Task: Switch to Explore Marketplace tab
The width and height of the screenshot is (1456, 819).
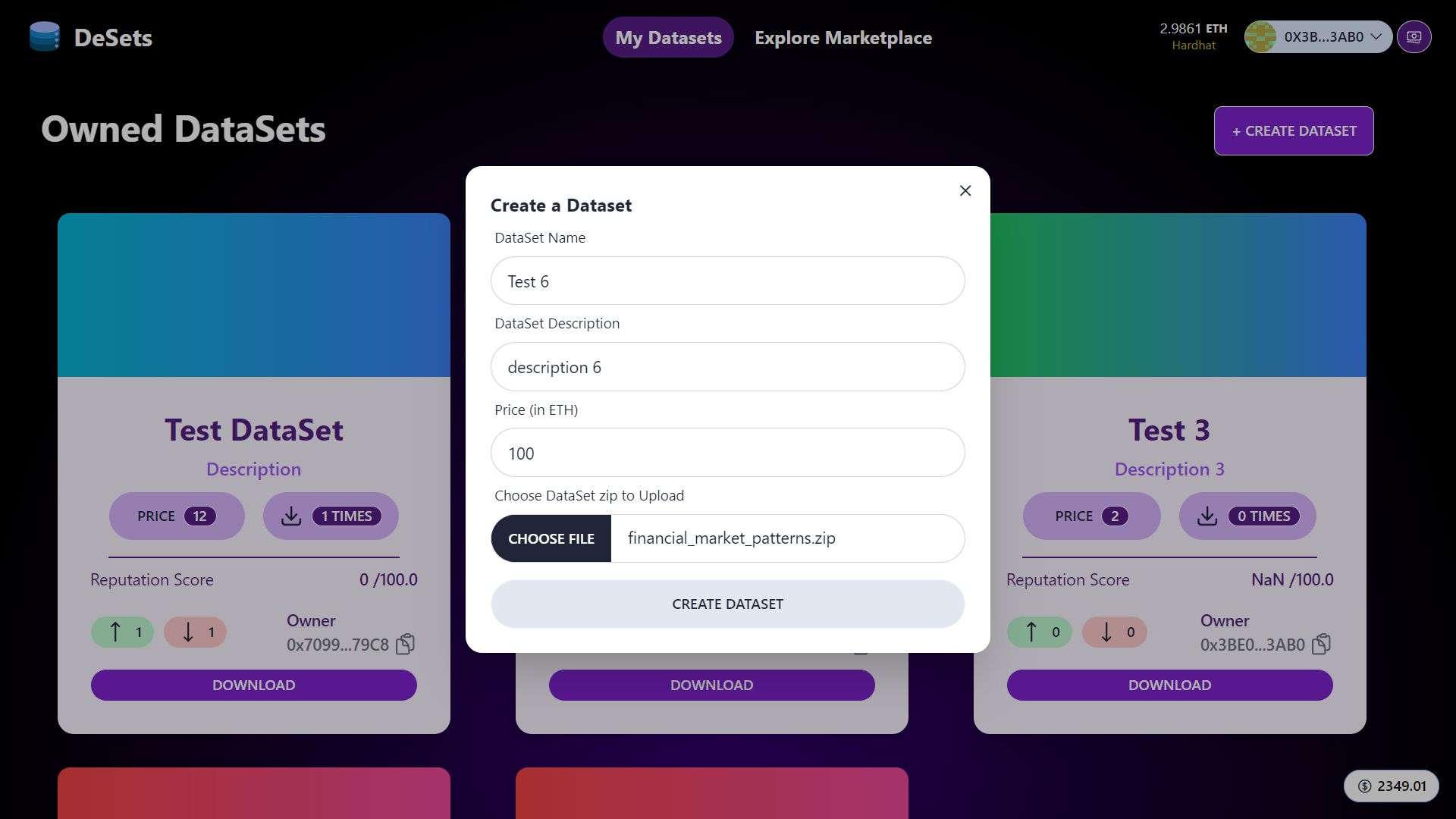Action: point(843,37)
